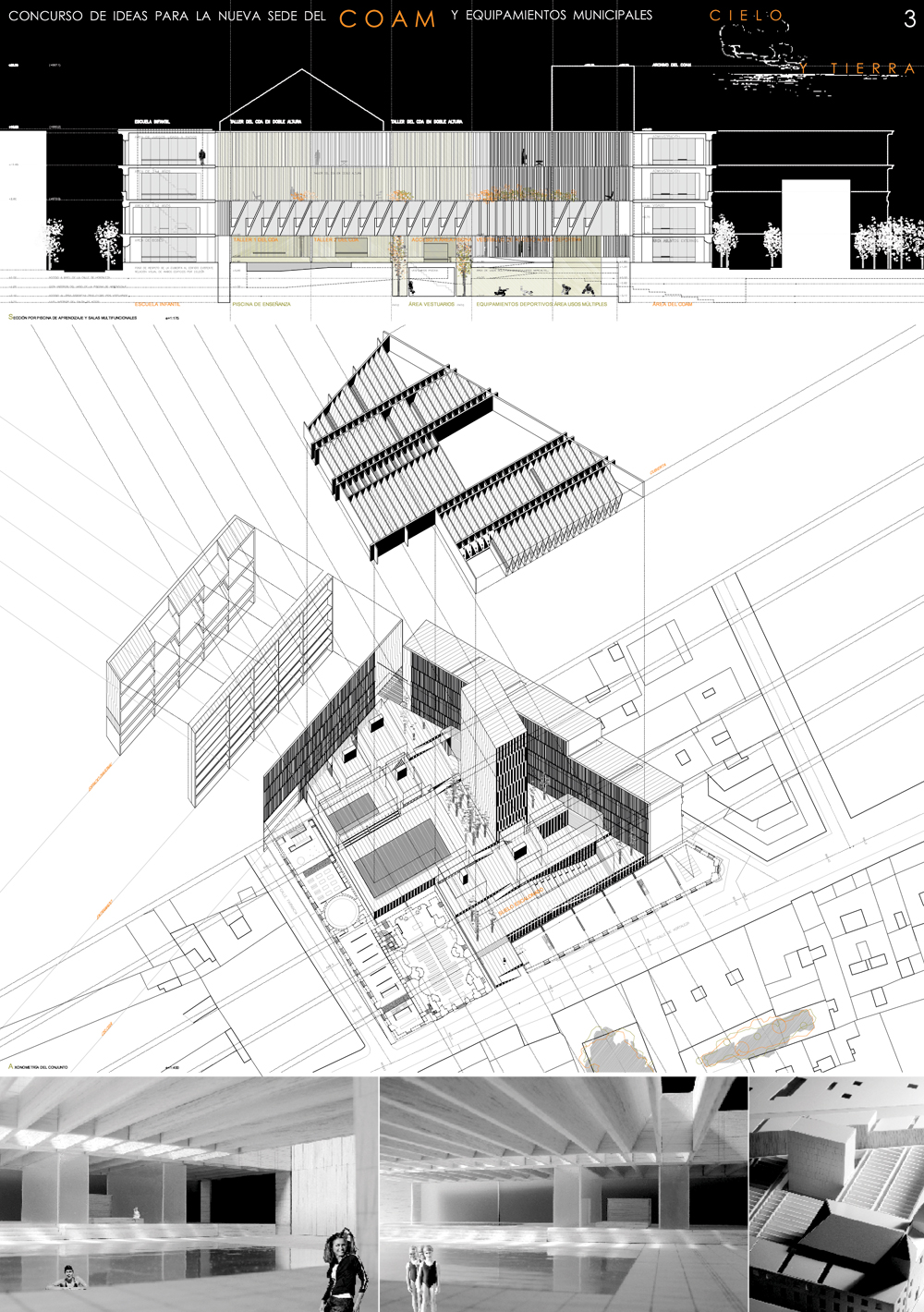The height and width of the screenshot is (1312, 924).
Task: Select the middle pool rendering with two girls
Action: click(x=562, y=1192)
